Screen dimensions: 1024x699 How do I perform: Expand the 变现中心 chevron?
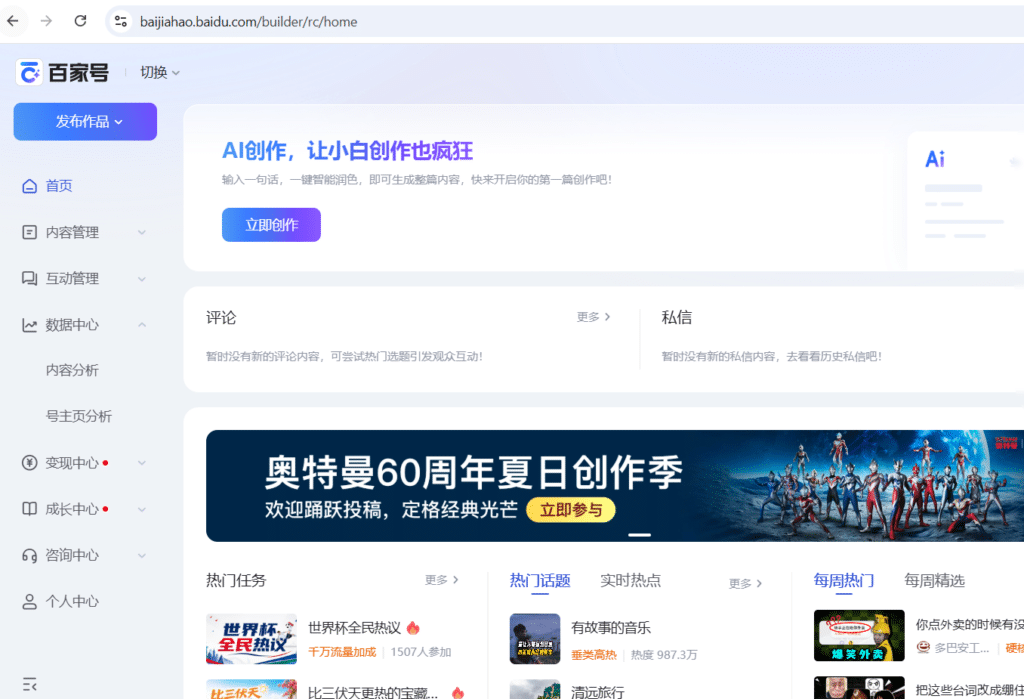pos(142,463)
